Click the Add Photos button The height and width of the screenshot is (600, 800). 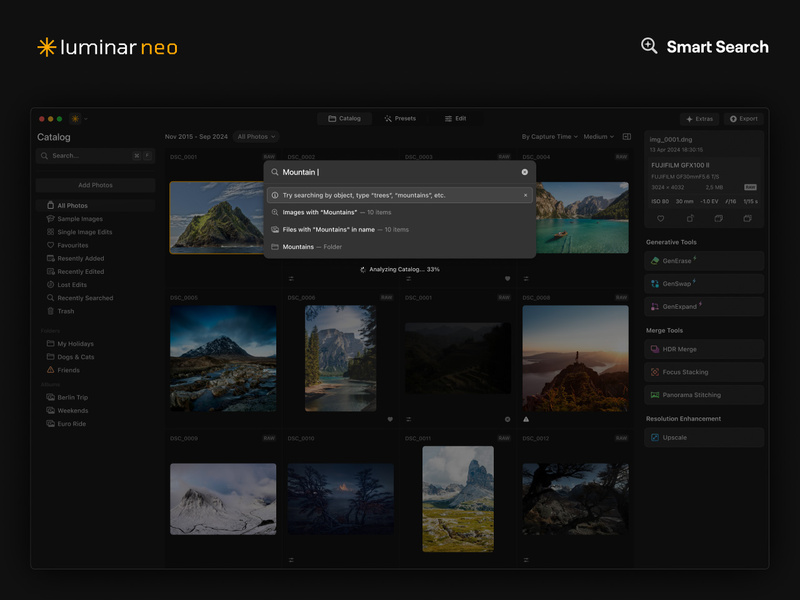click(x=97, y=185)
